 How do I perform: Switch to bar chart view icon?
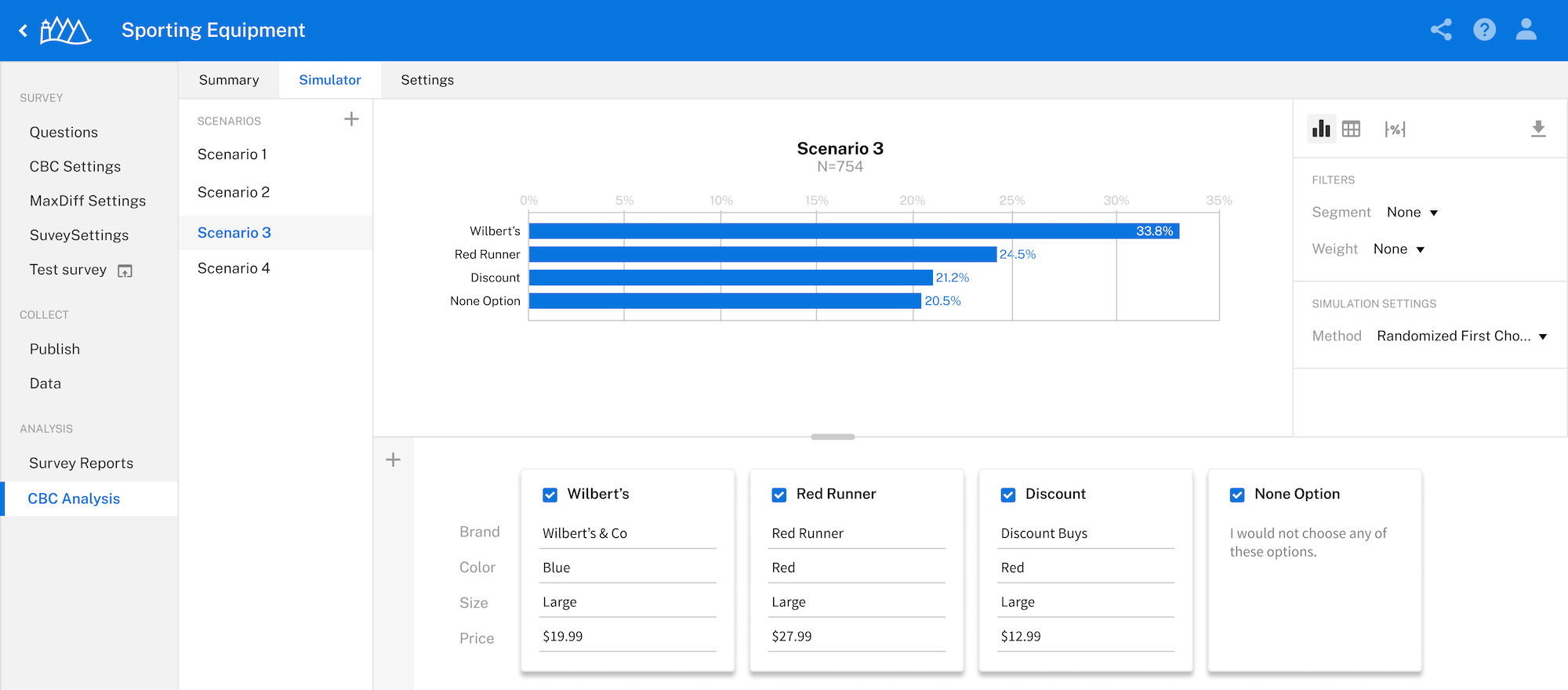pyautogui.click(x=1322, y=129)
